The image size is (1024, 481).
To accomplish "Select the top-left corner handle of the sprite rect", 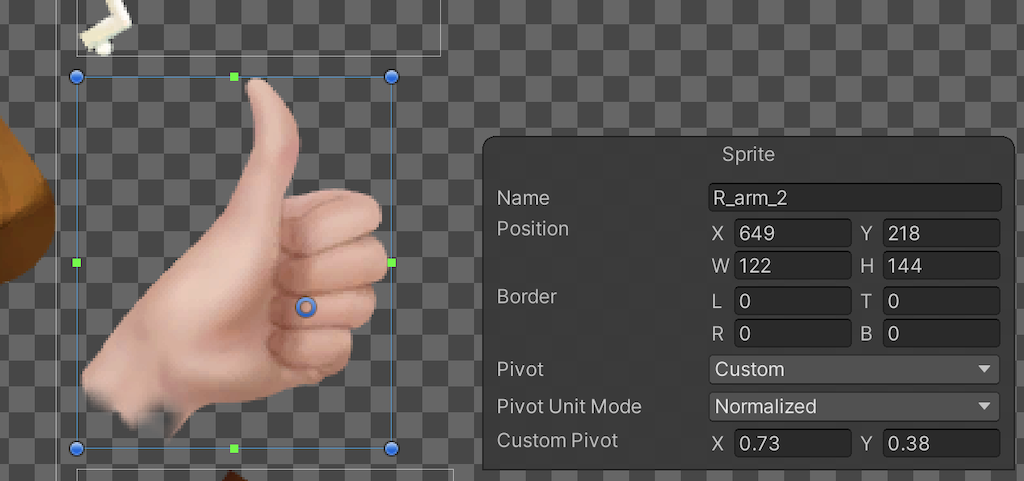I will point(77,77).
